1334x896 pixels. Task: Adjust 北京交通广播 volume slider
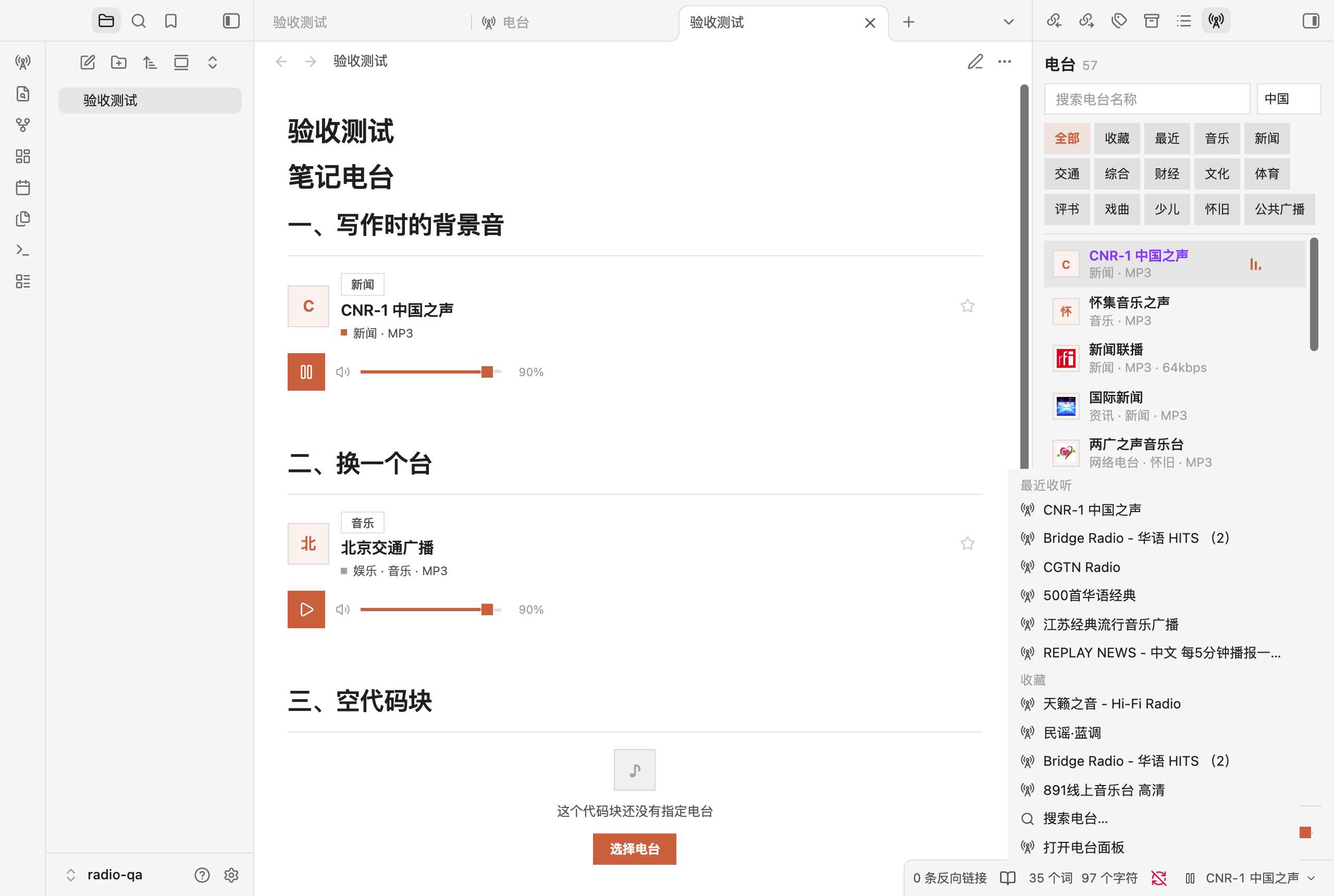431,609
